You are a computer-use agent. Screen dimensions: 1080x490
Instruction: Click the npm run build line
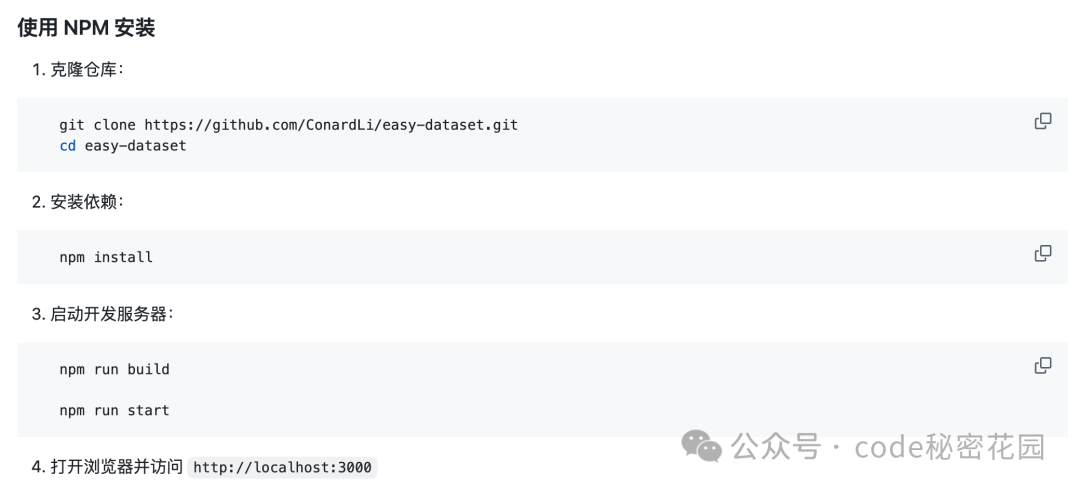coord(114,369)
